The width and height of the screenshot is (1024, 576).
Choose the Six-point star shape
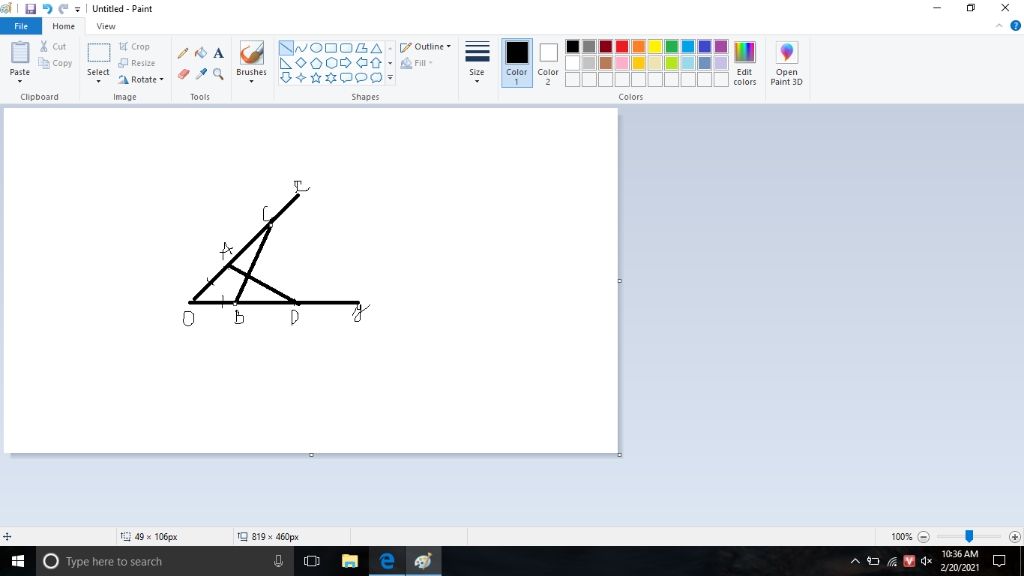[331, 78]
